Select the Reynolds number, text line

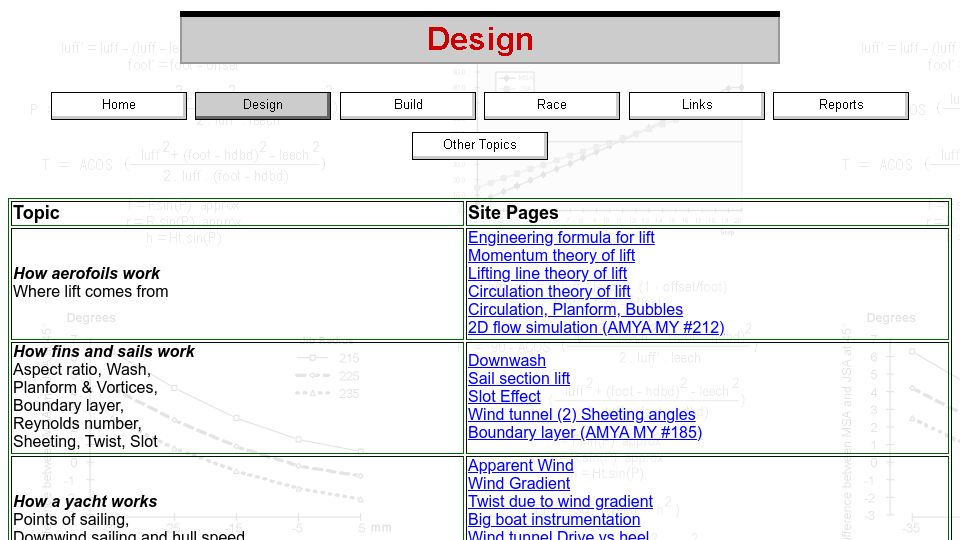(x=77, y=424)
